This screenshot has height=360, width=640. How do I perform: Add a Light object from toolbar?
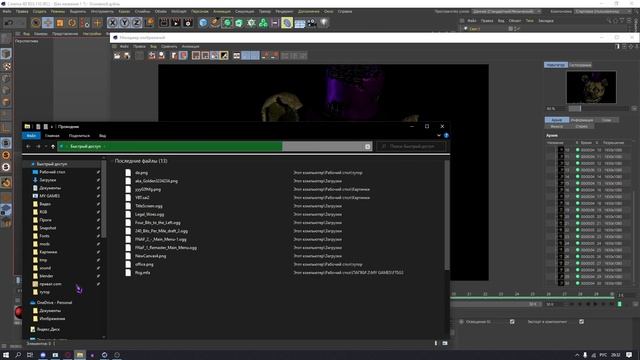coord(324,23)
